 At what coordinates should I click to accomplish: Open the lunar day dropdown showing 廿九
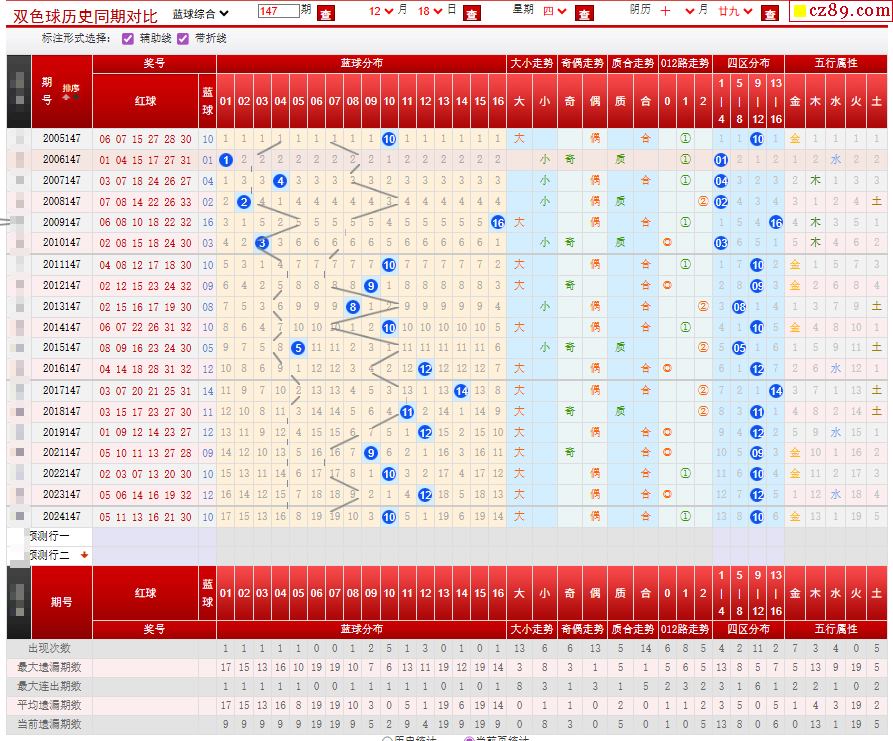(x=735, y=11)
